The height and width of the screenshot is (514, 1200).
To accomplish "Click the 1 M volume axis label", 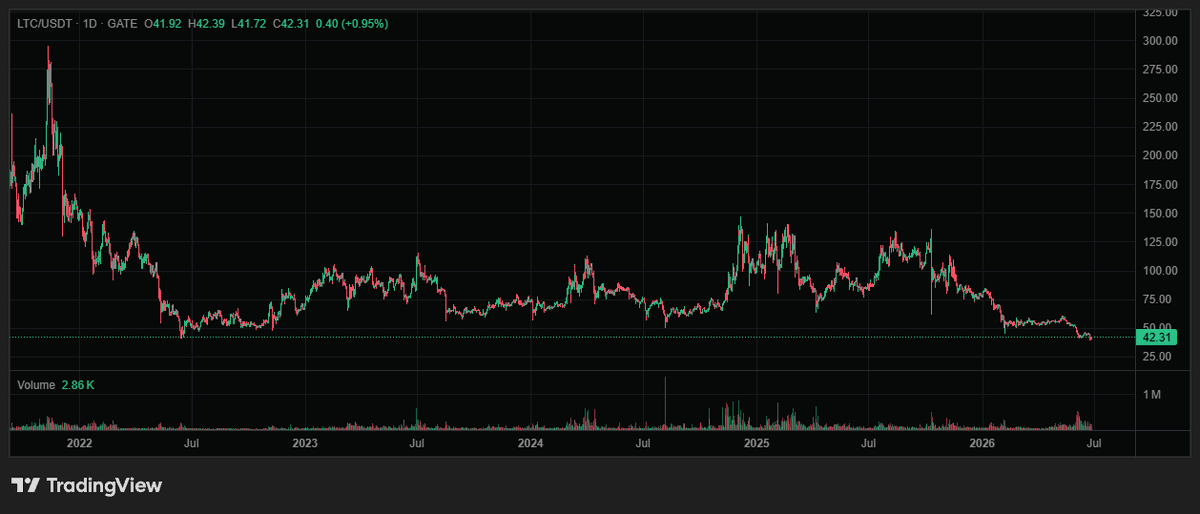I will tap(1152, 395).
